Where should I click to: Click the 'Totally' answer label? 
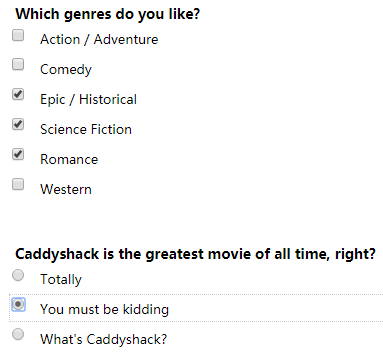(61, 279)
